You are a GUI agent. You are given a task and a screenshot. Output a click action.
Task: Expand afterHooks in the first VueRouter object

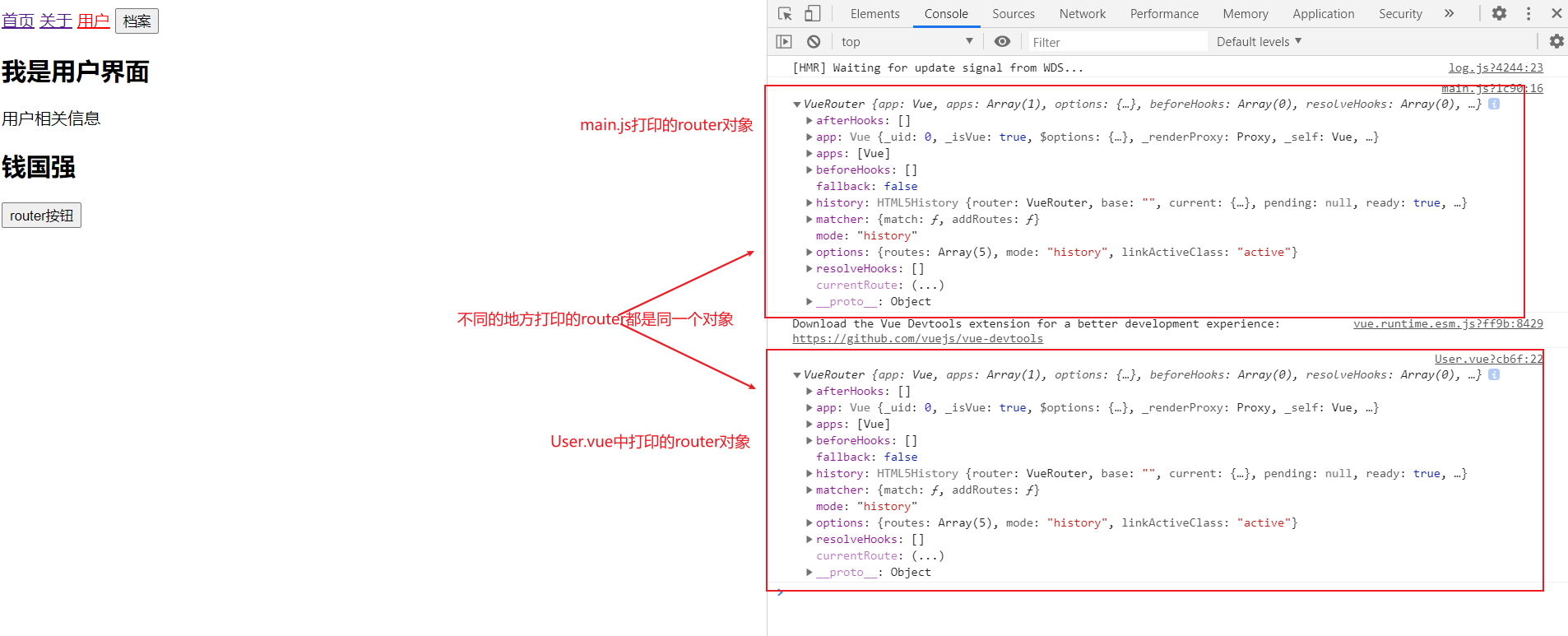[x=810, y=121]
